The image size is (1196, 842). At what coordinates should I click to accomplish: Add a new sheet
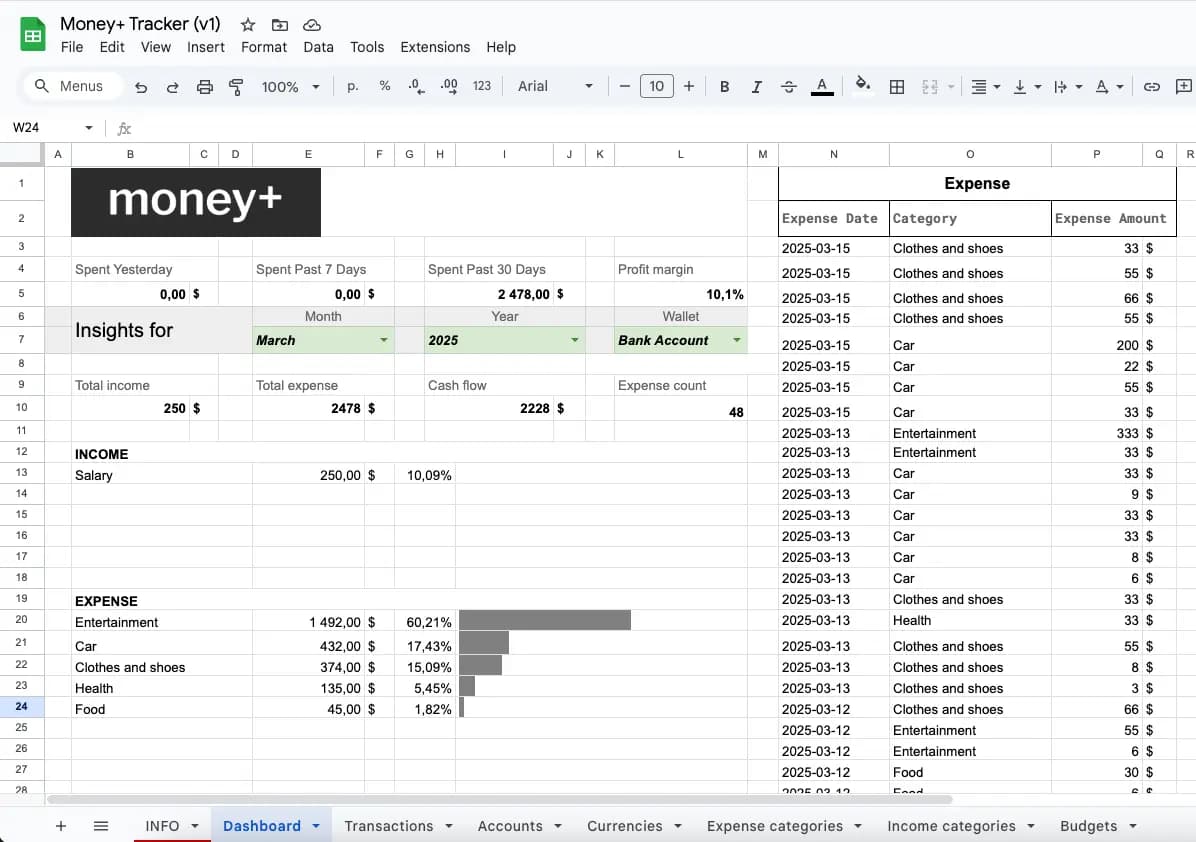click(x=61, y=826)
